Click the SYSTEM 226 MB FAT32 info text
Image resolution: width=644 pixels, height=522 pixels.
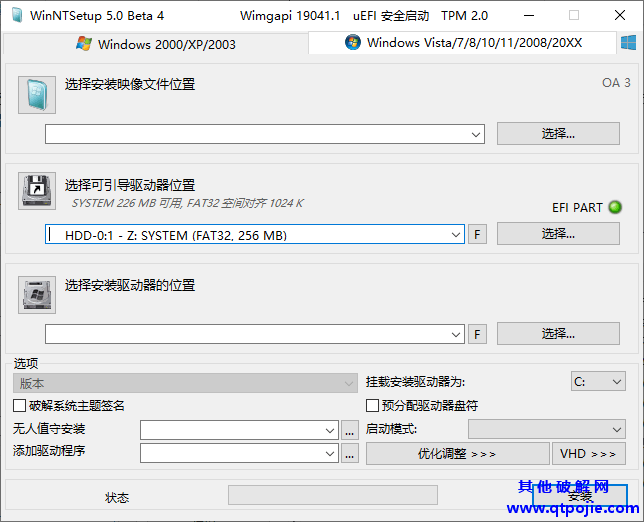point(188,203)
